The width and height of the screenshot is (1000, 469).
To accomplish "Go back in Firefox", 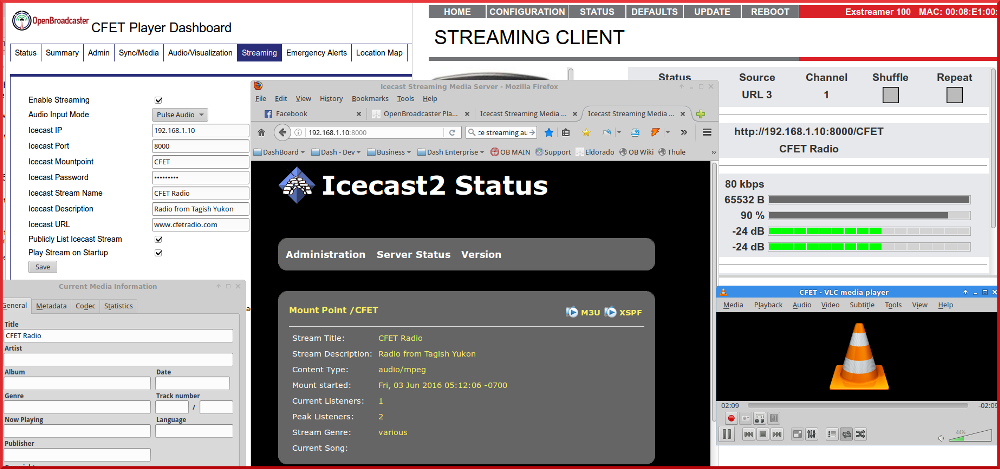I will point(283,132).
